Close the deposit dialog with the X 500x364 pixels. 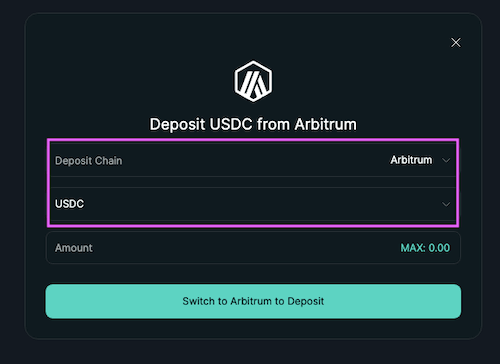pyautogui.click(x=456, y=42)
